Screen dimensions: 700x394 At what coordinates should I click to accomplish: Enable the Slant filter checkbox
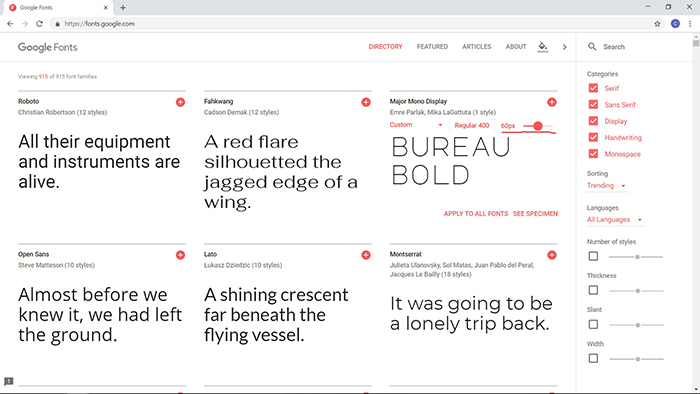(593, 324)
